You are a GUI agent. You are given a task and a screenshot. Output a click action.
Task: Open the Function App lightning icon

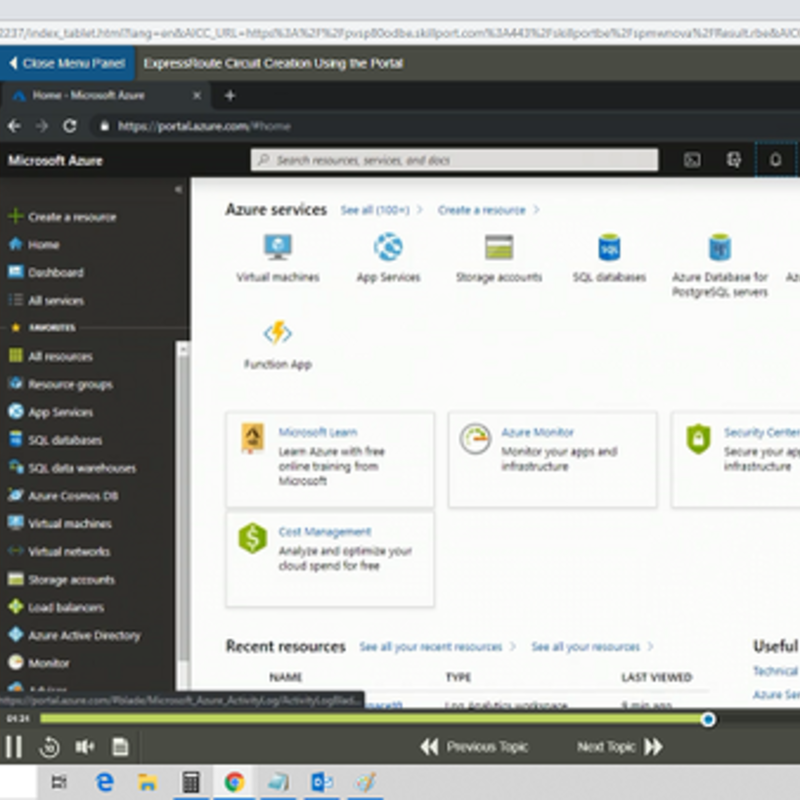[x=278, y=333]
